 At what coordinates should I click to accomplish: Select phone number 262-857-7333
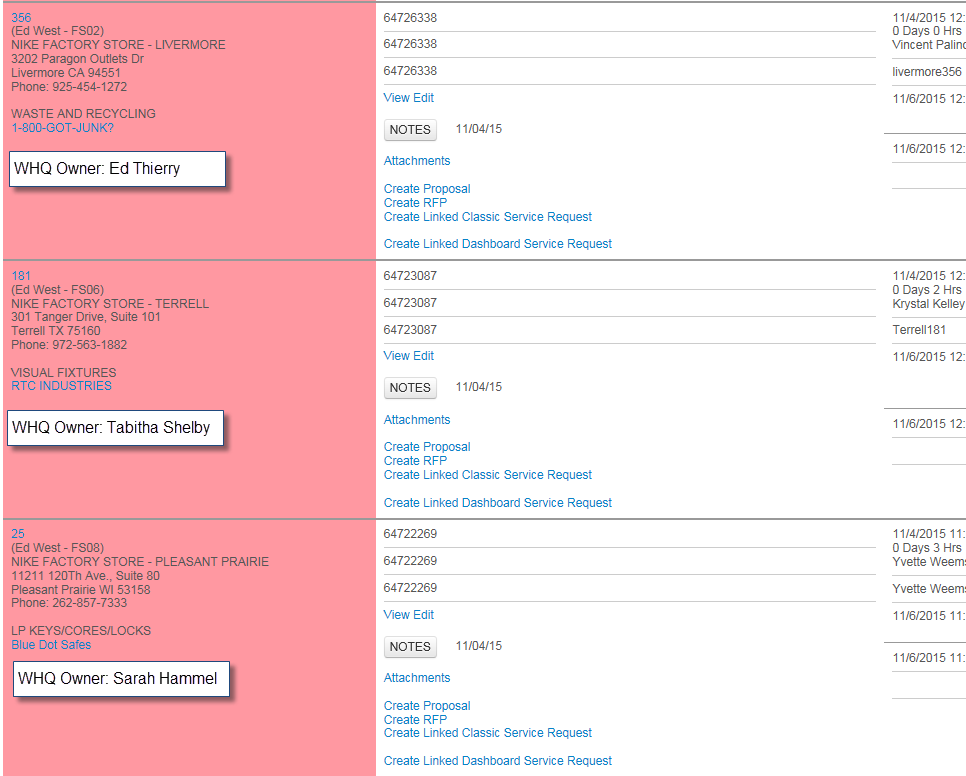[x=89, y=603]
